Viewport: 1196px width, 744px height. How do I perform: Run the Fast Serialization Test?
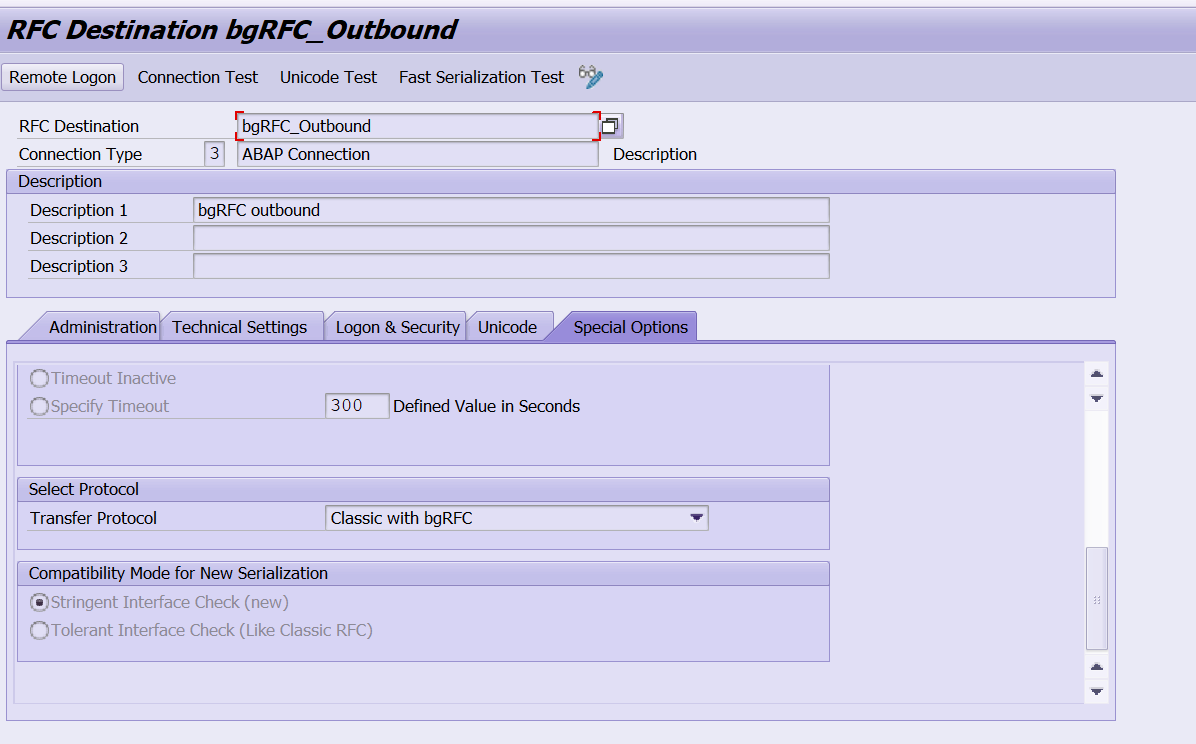pos(480,76)
